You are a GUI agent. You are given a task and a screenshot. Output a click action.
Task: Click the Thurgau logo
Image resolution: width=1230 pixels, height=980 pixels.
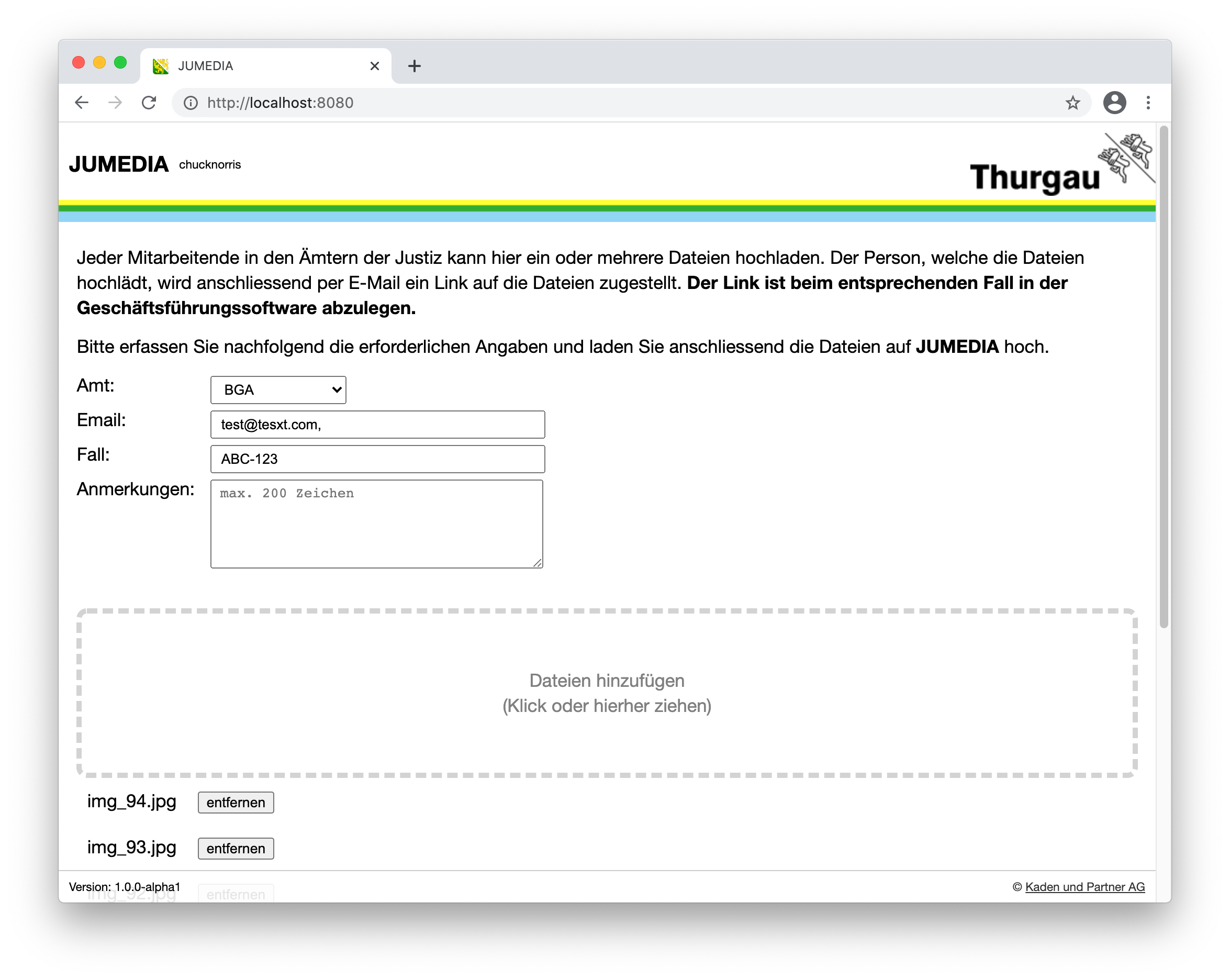point(1063,165)
